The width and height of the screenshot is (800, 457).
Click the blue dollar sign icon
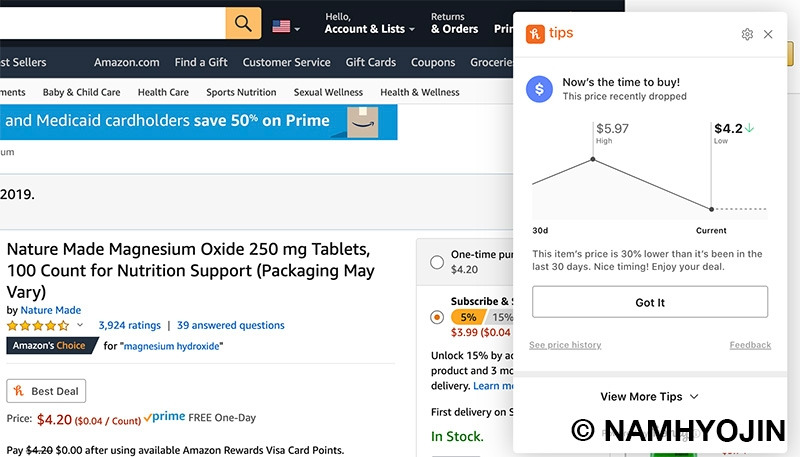point(539,89)
